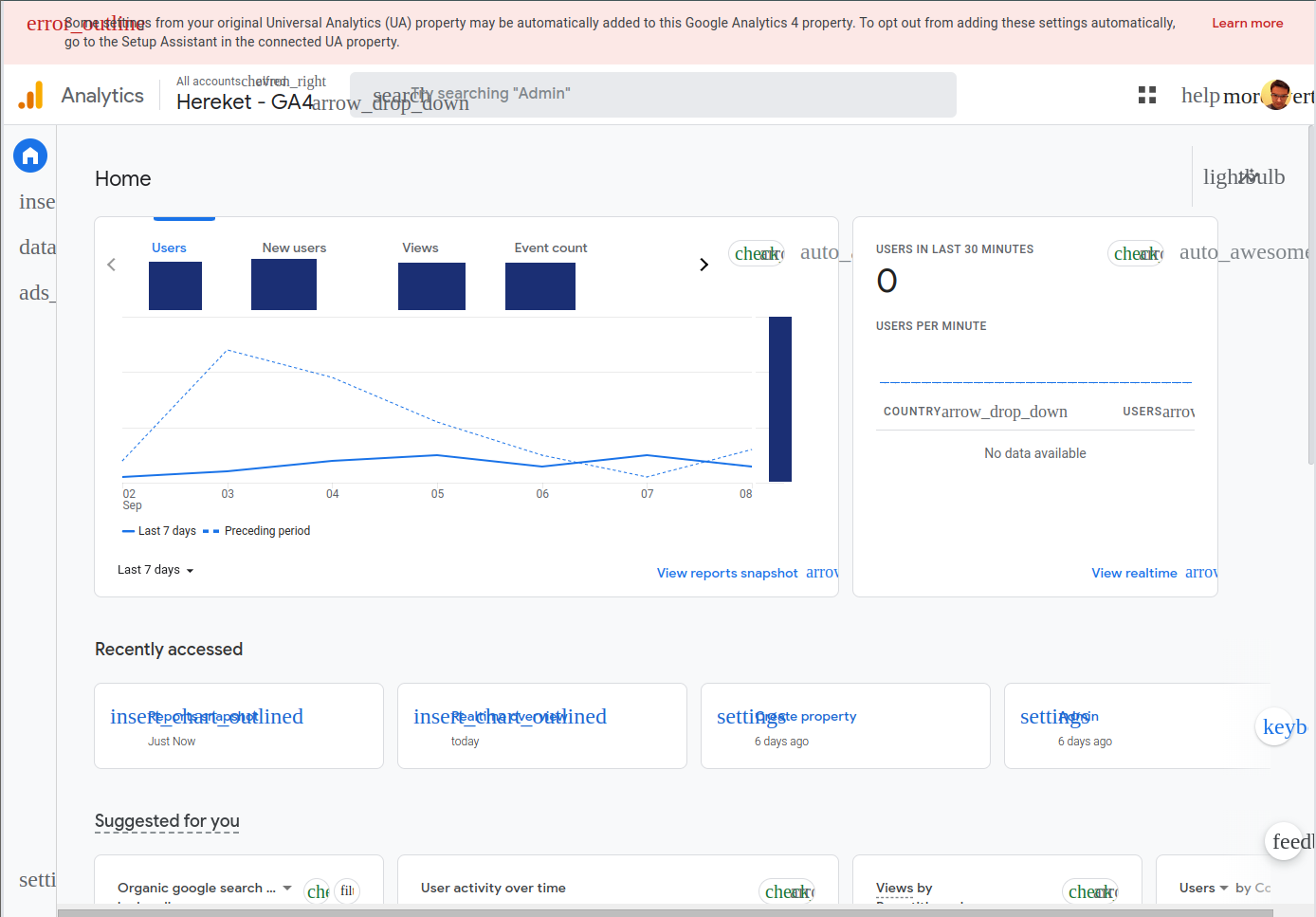
Task: Click the Last 7 days legend entry
Action: [x=159, y=531]
